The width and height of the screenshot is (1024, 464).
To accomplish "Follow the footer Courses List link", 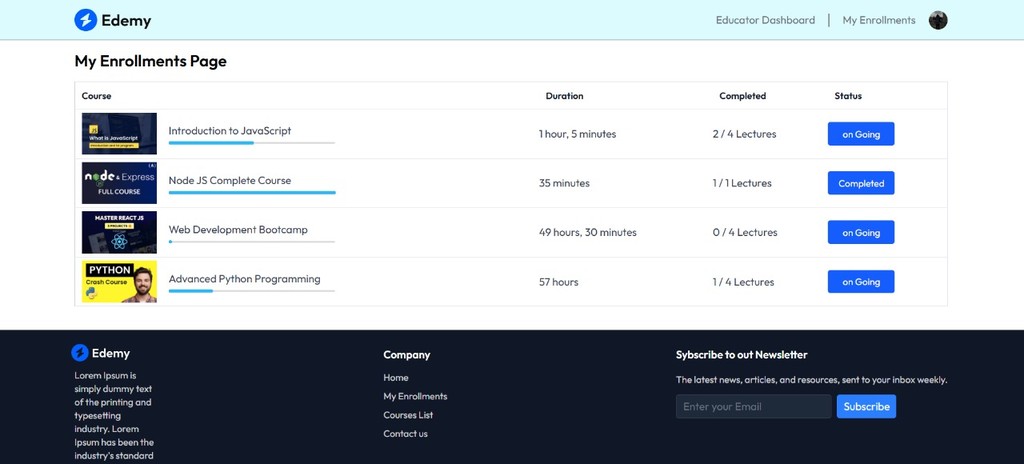I will [x=408, y=415].
